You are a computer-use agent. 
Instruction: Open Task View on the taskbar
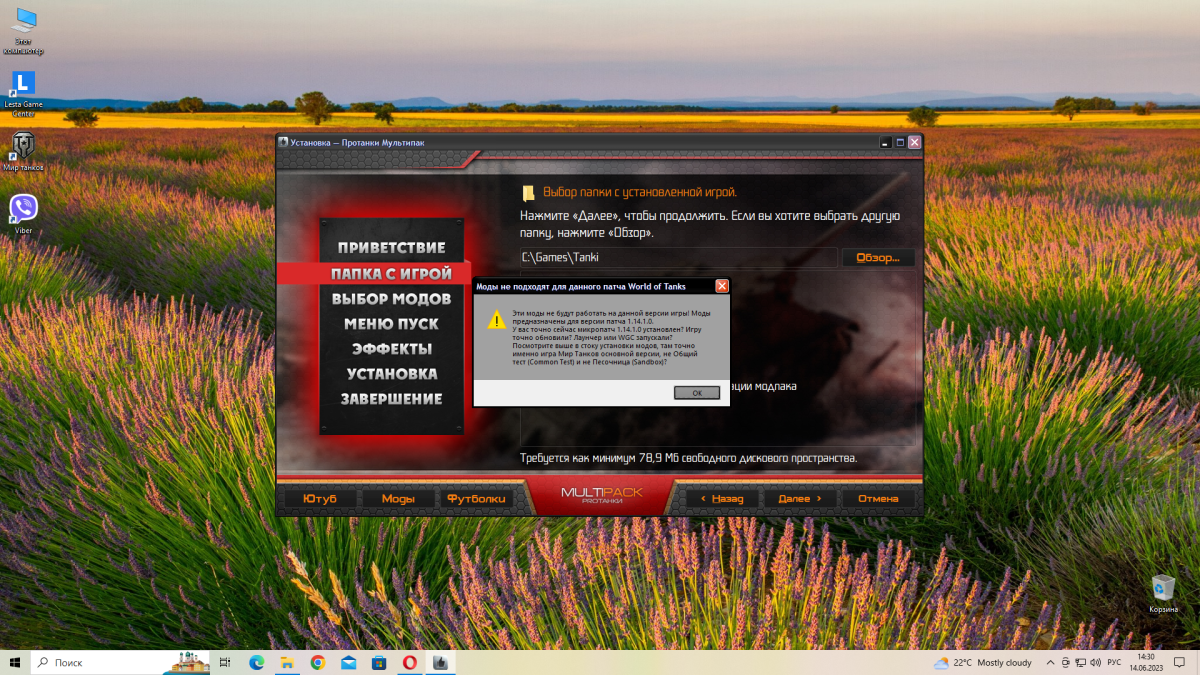225,662
